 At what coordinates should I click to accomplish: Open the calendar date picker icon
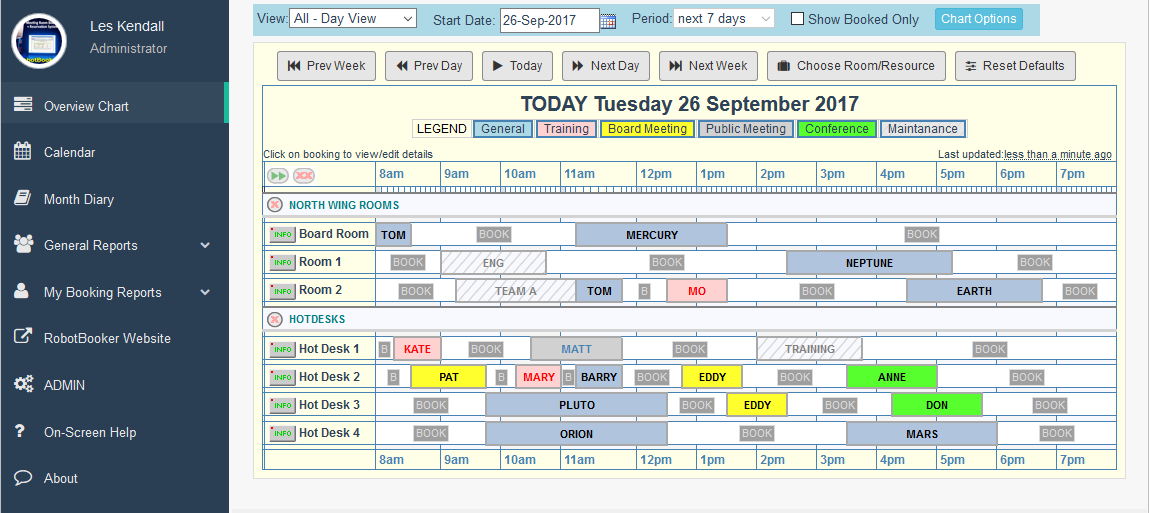coord(608,21)
